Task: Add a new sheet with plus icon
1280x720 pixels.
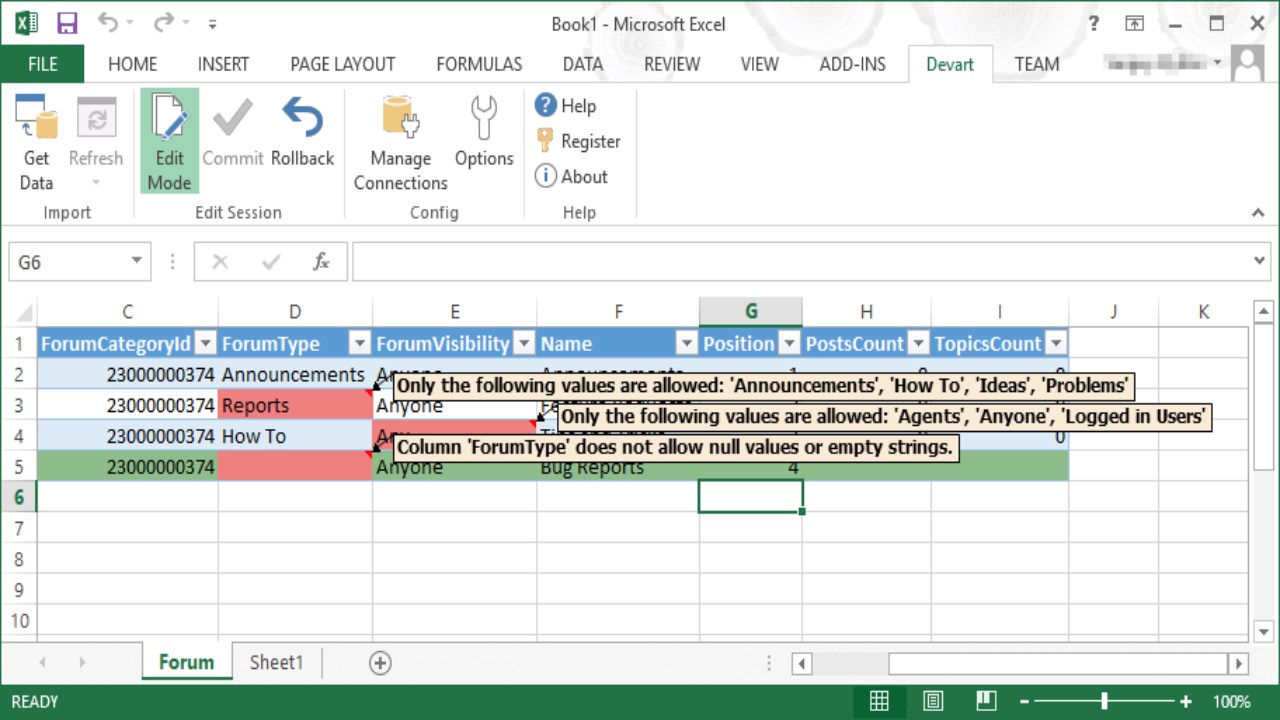Action: (380, 662)
